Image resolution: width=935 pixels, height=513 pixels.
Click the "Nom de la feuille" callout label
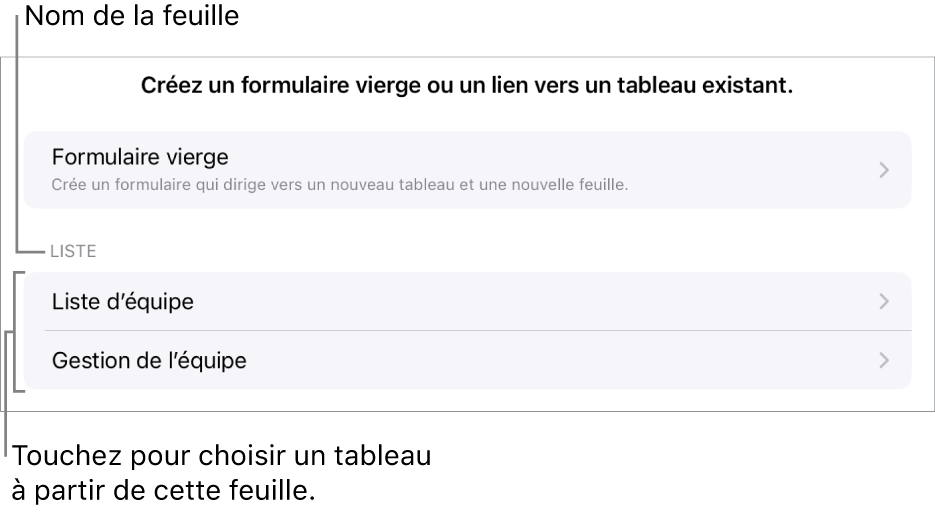tap(132, 17)
